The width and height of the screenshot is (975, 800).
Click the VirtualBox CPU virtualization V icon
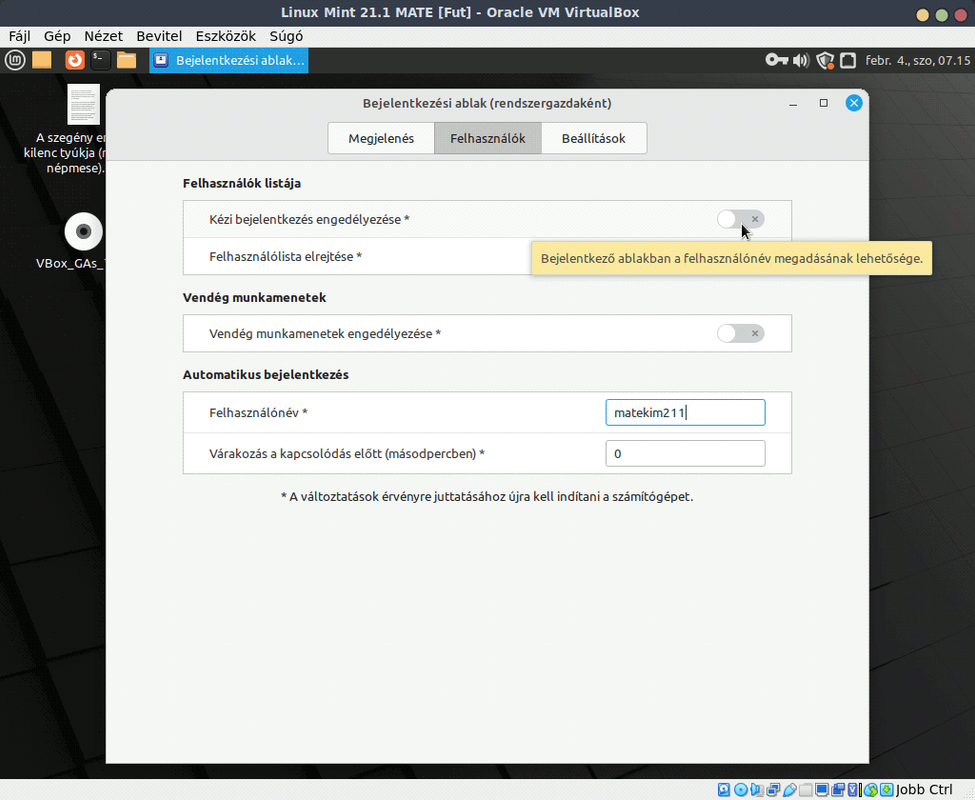853,789
